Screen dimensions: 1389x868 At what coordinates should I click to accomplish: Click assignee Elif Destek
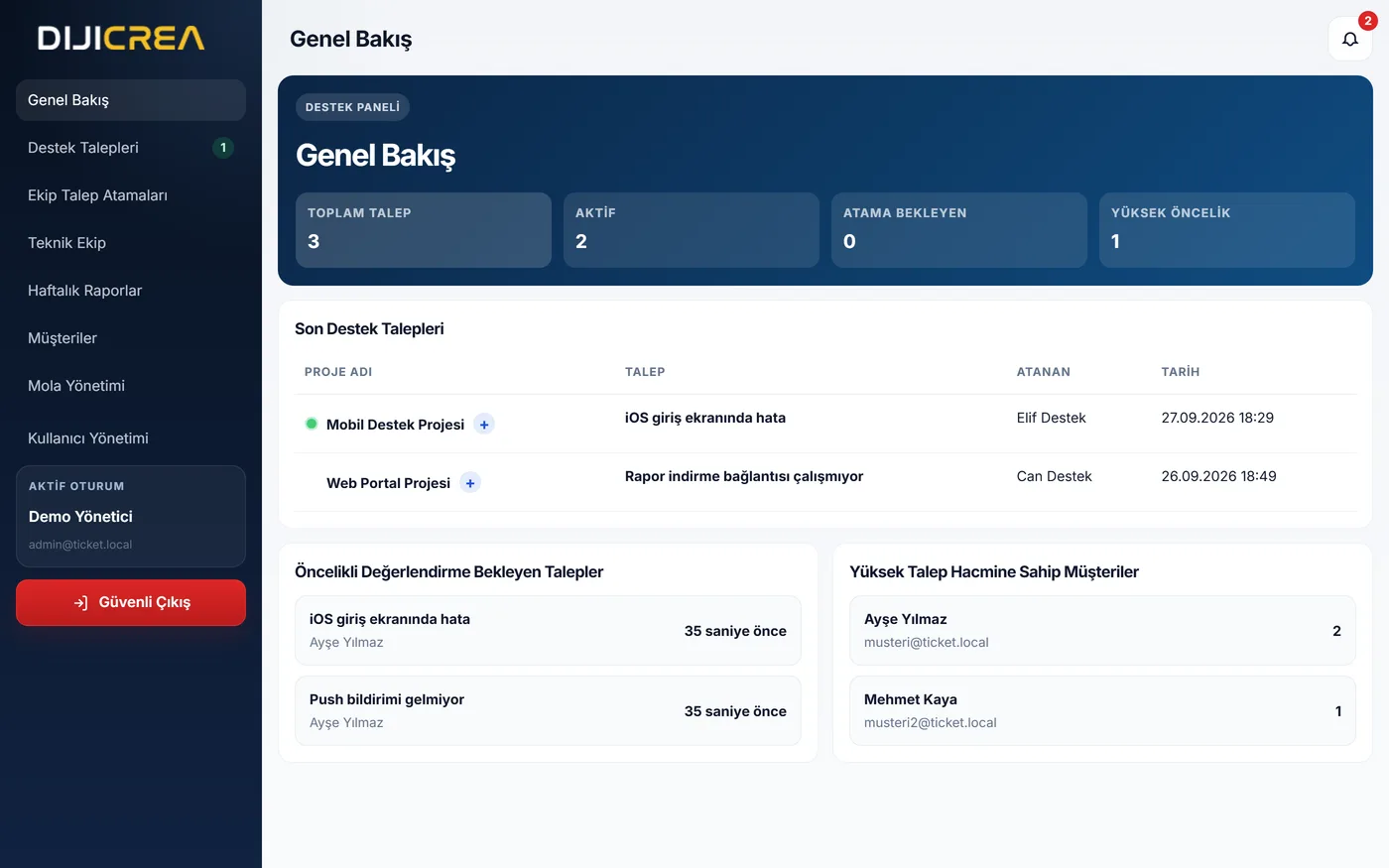tap(1051, 418)
